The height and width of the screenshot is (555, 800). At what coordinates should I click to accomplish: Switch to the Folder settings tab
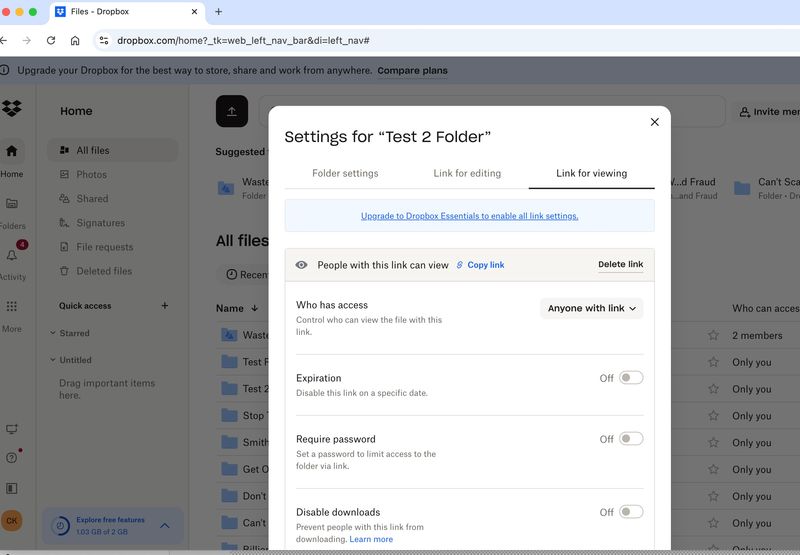coord(345,173)
